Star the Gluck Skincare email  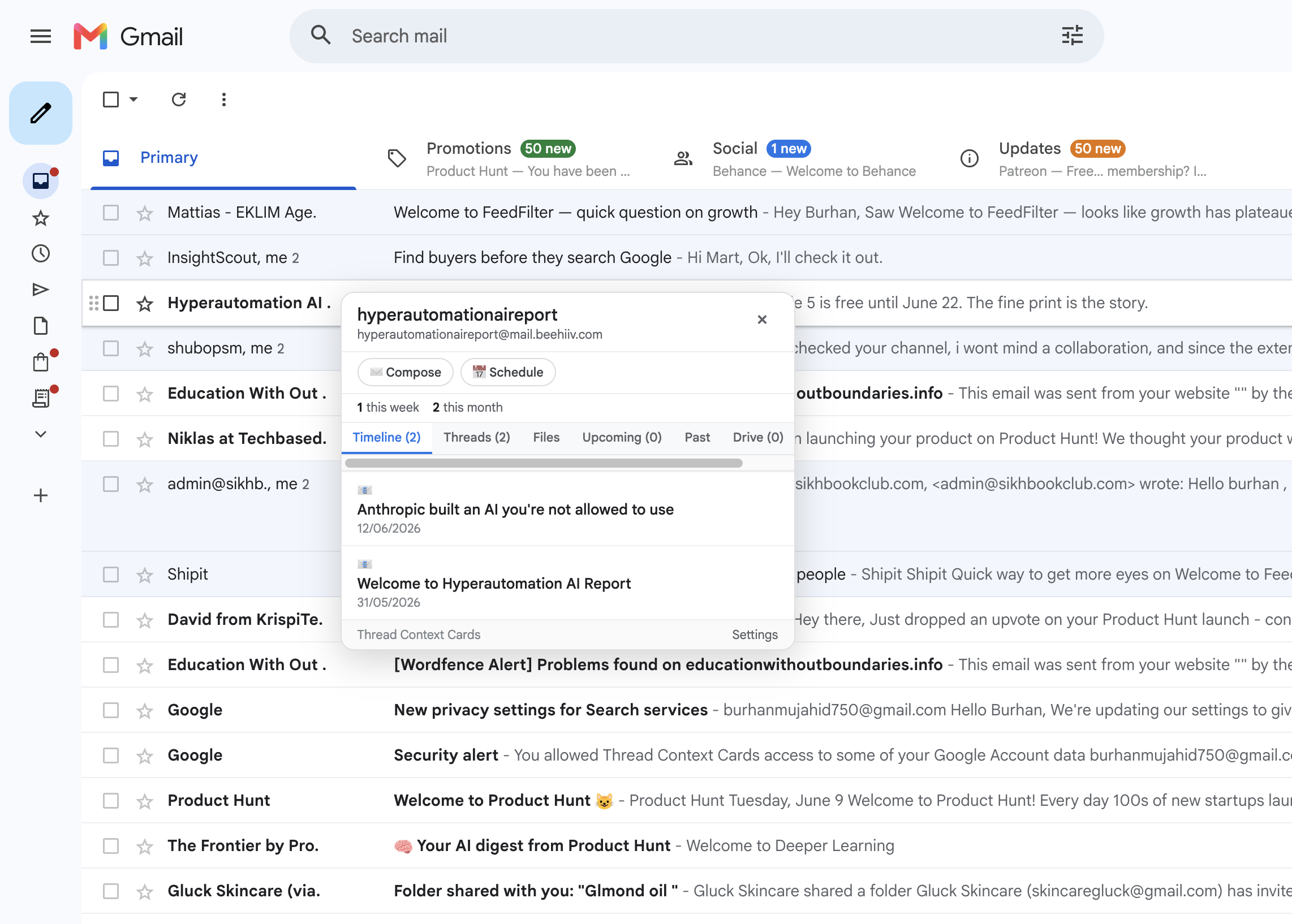pos(145,892)
